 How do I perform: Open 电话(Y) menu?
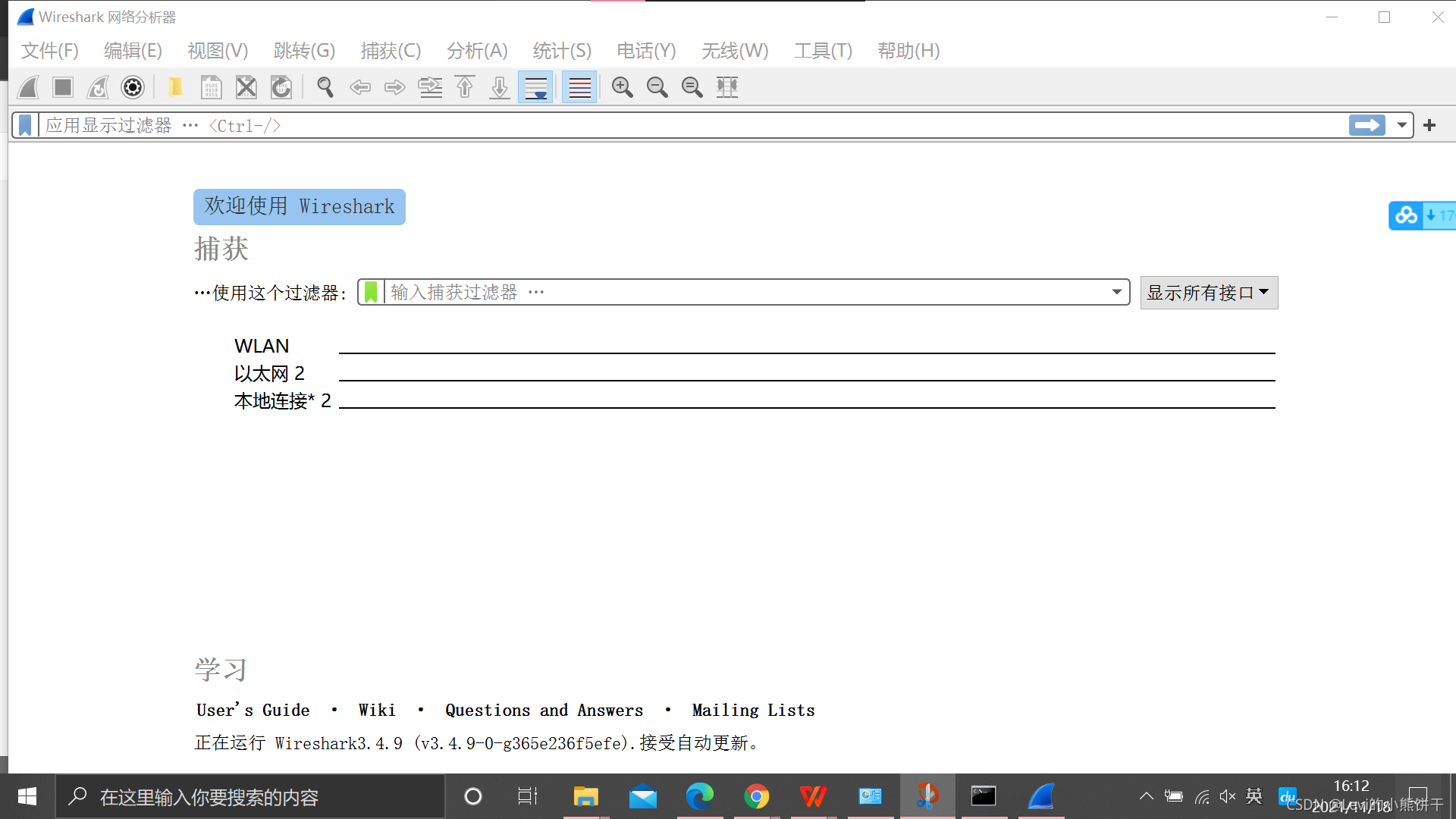click(646, 51)
